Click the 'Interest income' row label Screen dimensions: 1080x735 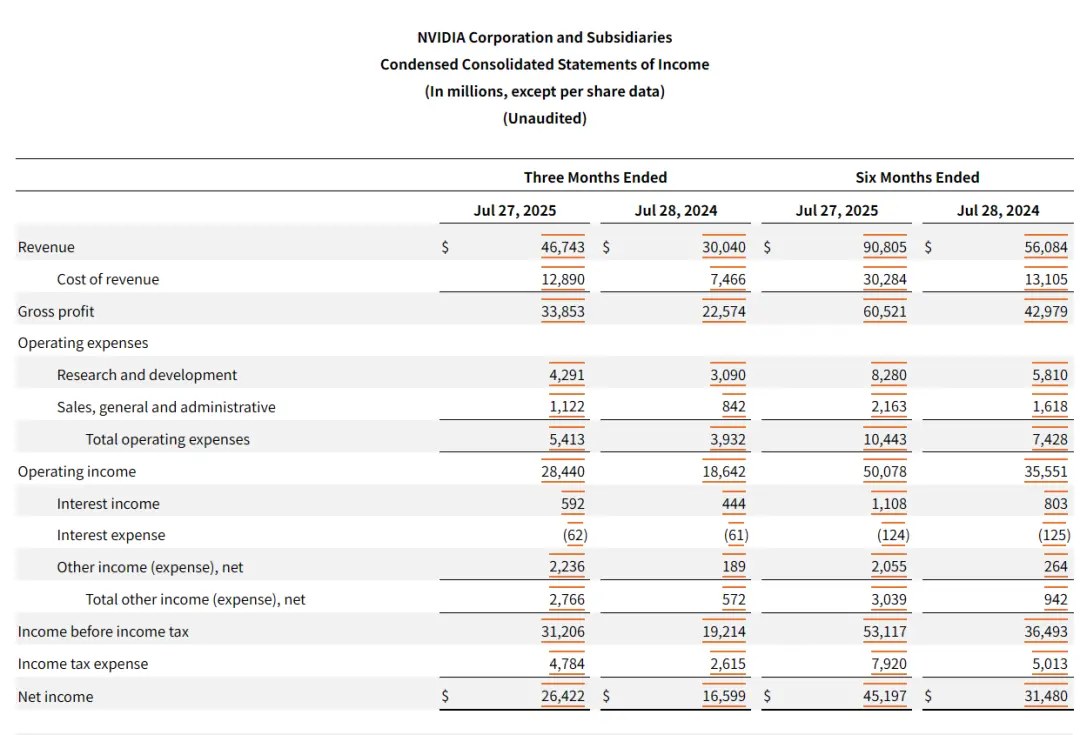(108, 503)
